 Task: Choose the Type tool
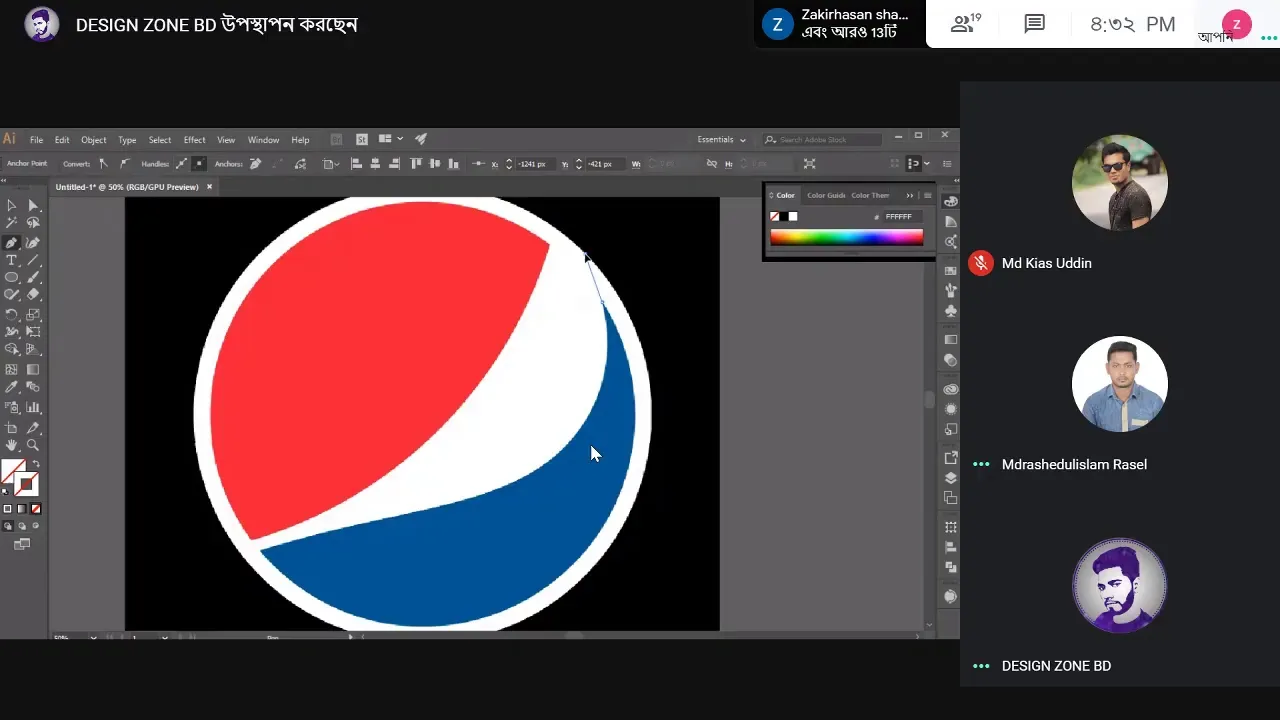(x=11, y=260)
